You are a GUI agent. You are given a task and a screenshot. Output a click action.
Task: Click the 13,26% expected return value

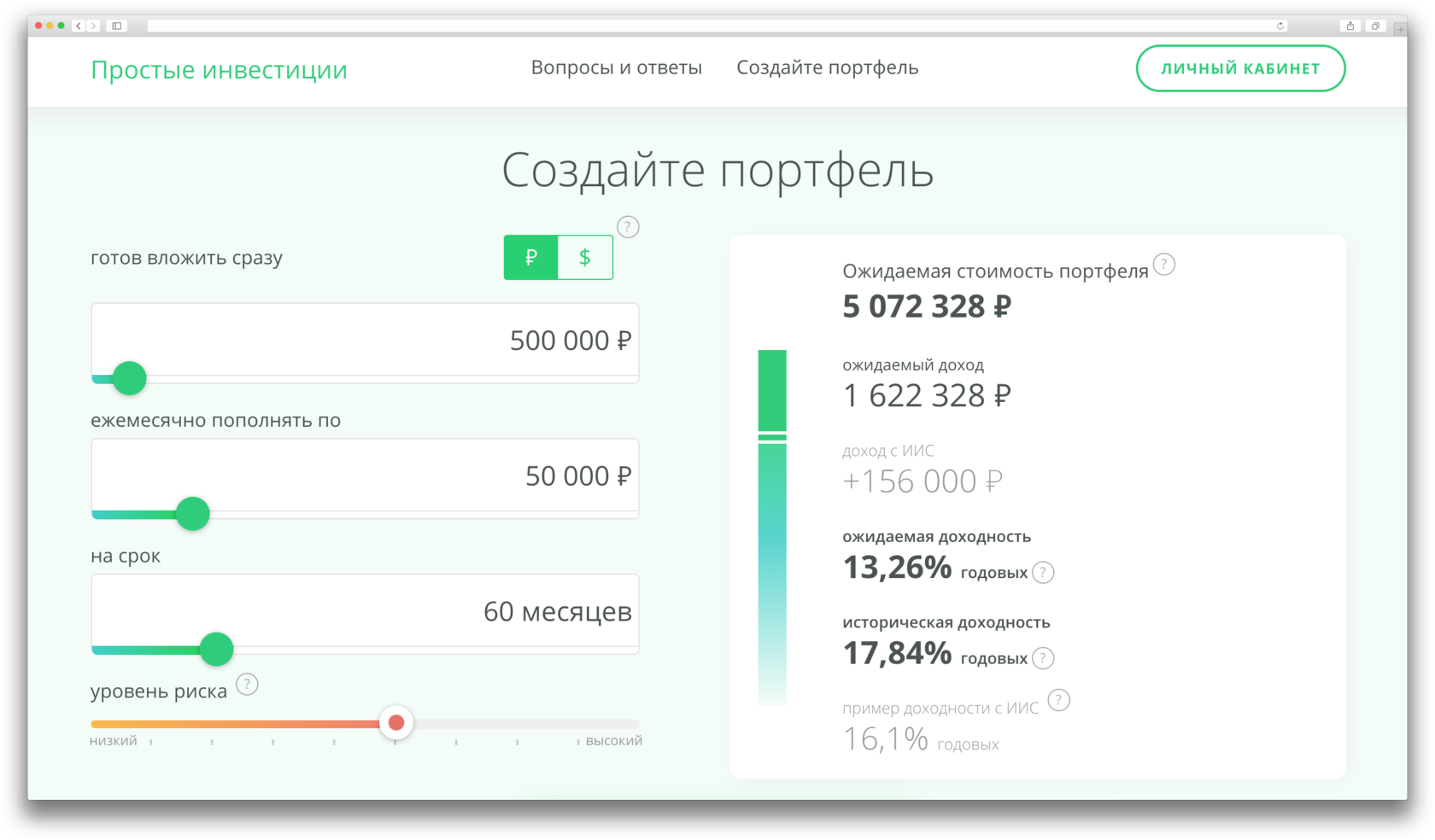point(897,568)
